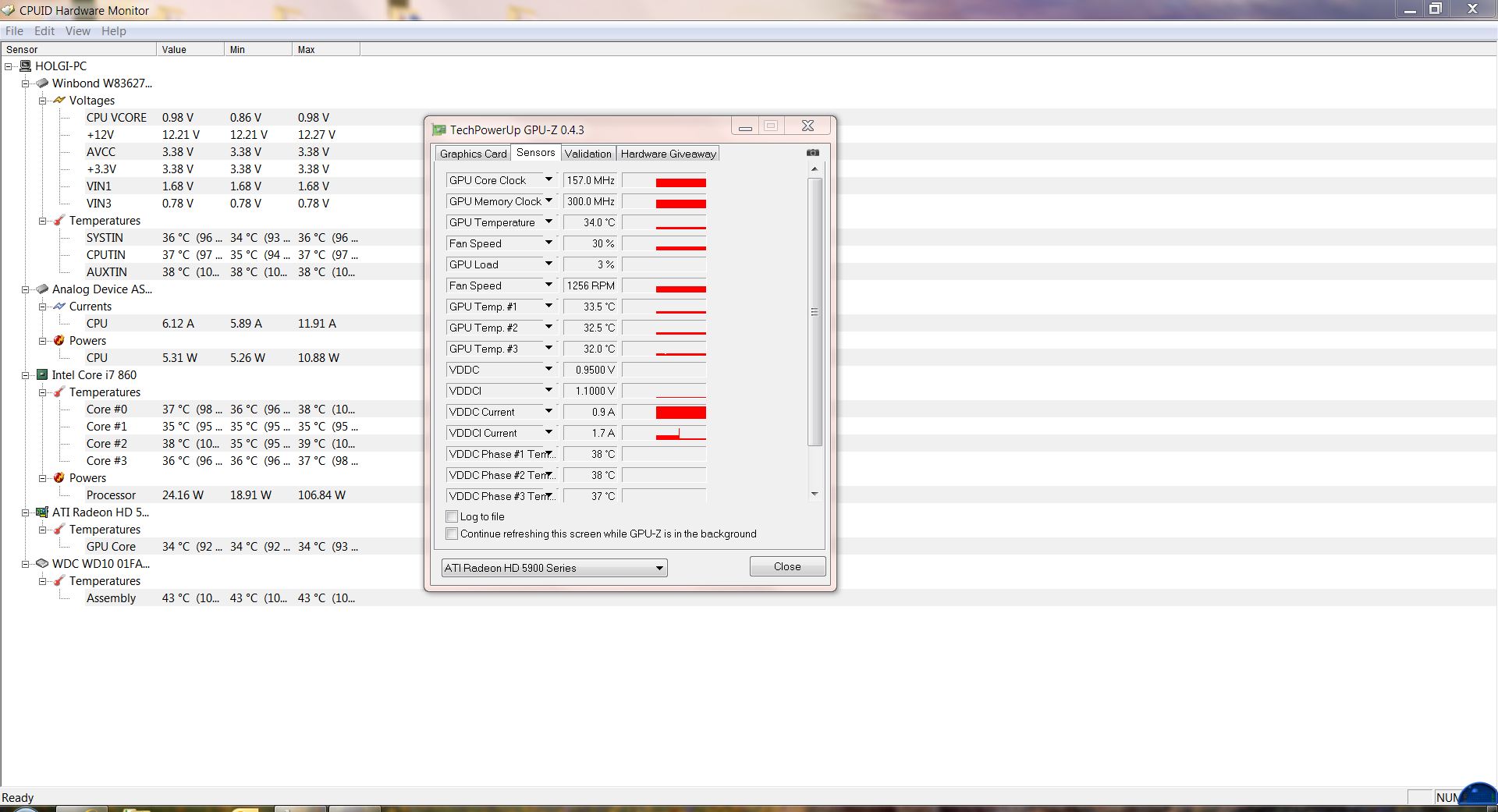Click the Powers icon under Analog Device

coord(59,341)
